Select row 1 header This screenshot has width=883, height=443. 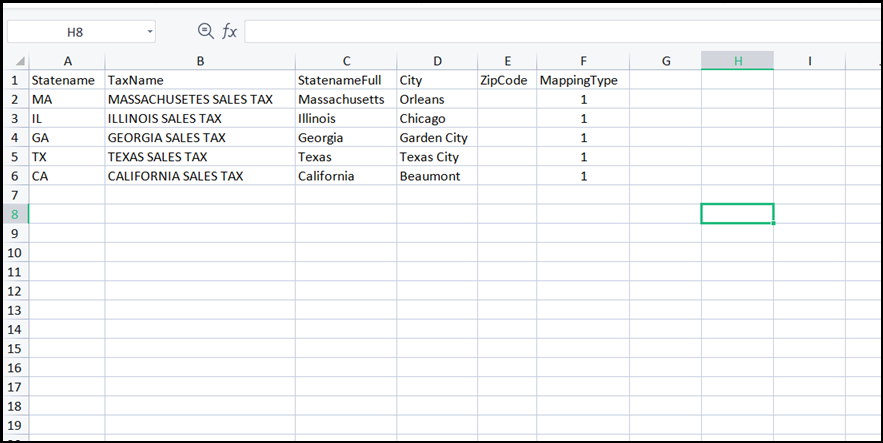coord(15,80)
